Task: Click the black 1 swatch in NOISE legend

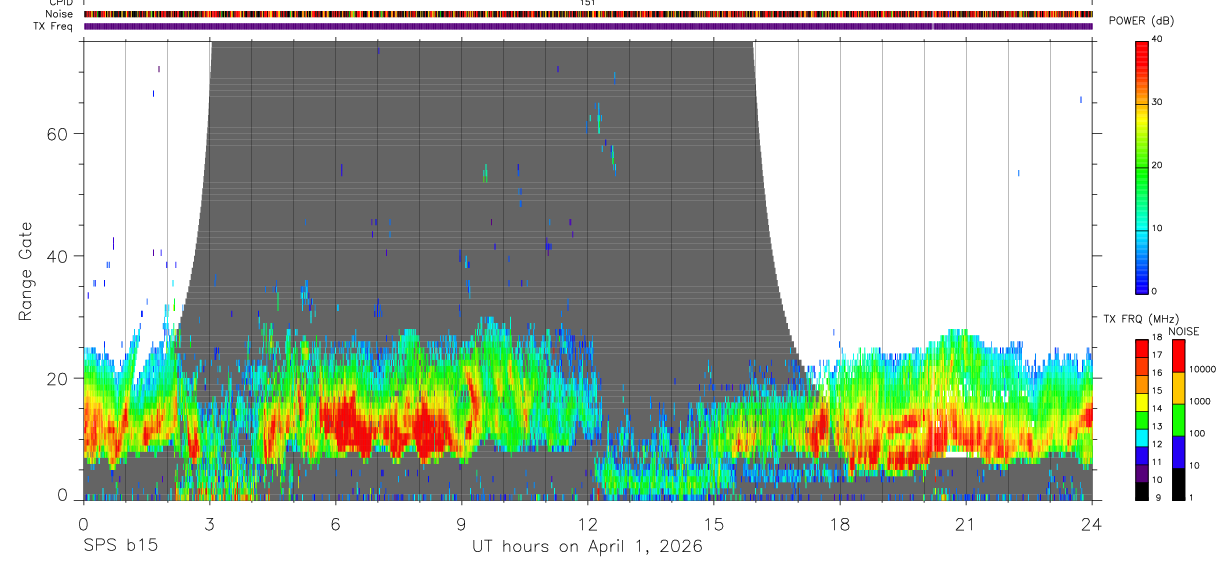Action: coord(1178,484)
